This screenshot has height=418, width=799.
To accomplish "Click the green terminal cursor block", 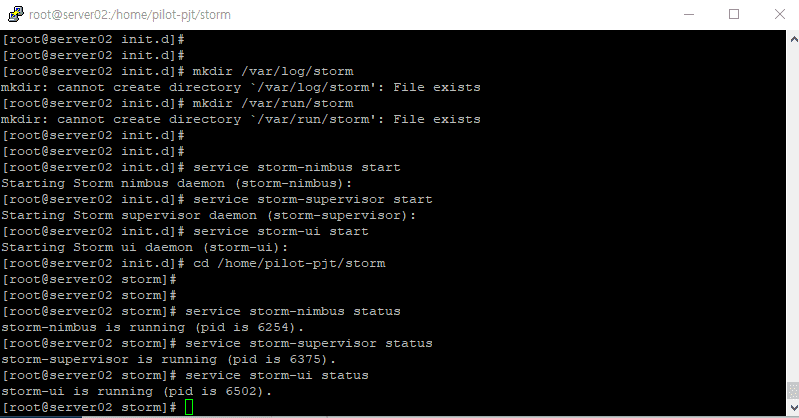I will tap(189, 407).
